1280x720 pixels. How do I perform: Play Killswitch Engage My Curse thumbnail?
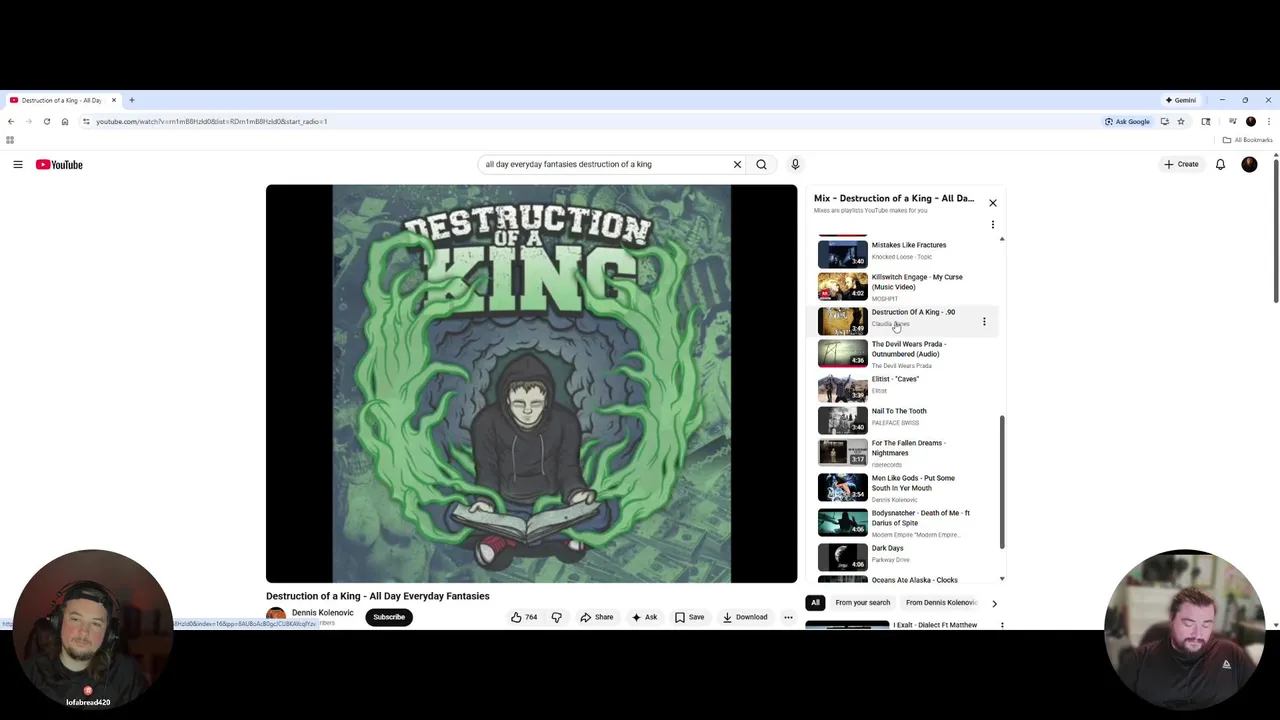(x=843, y=287)
